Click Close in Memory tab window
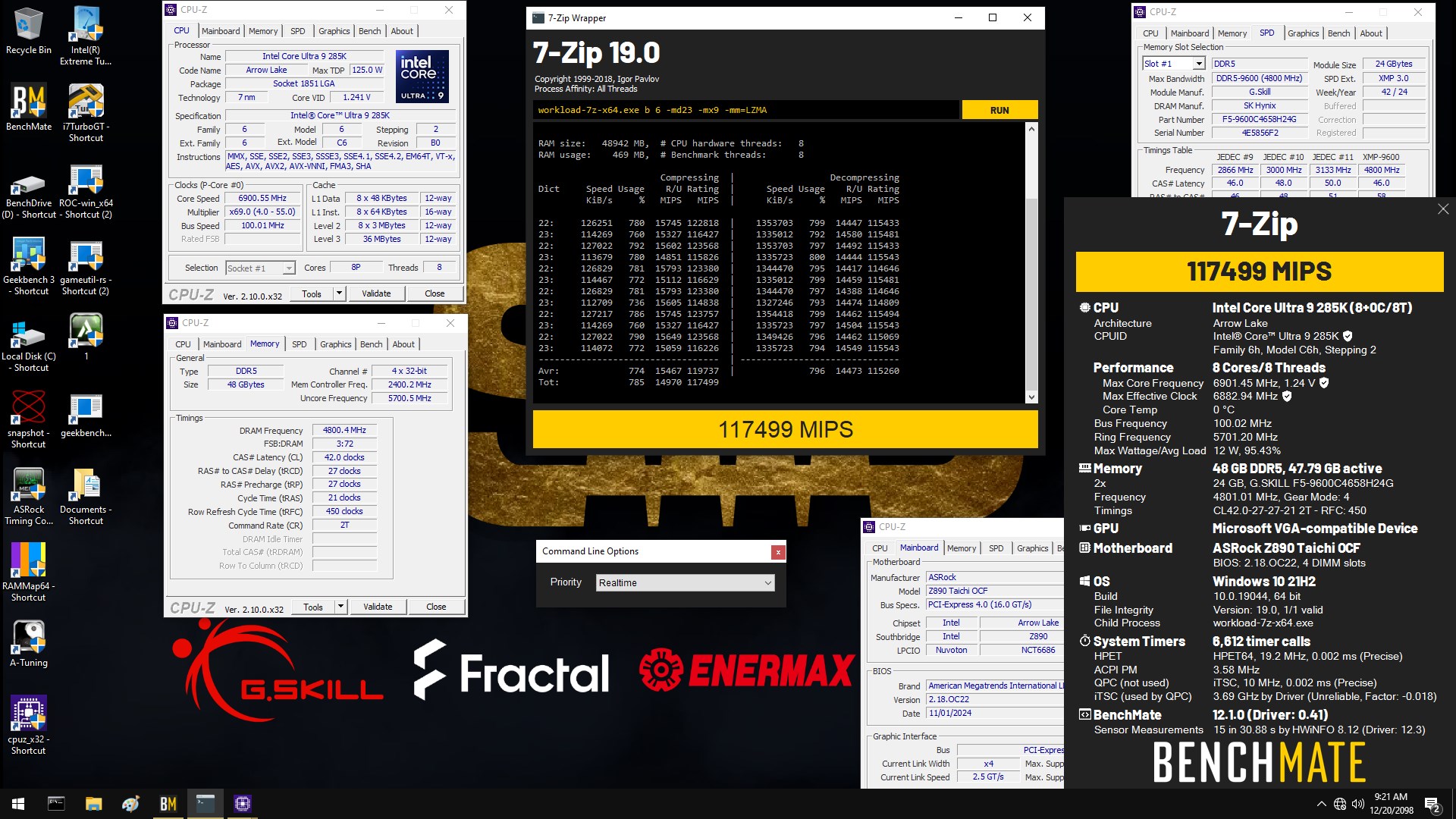The height and width of the screenshot is (819, 1456). click(x=436, y=607)
